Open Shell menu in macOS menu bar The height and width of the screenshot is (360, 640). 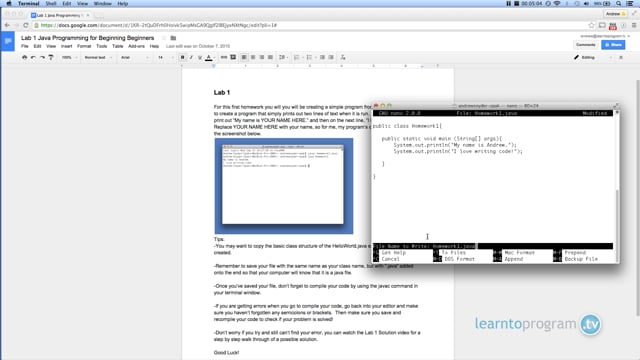51,4
